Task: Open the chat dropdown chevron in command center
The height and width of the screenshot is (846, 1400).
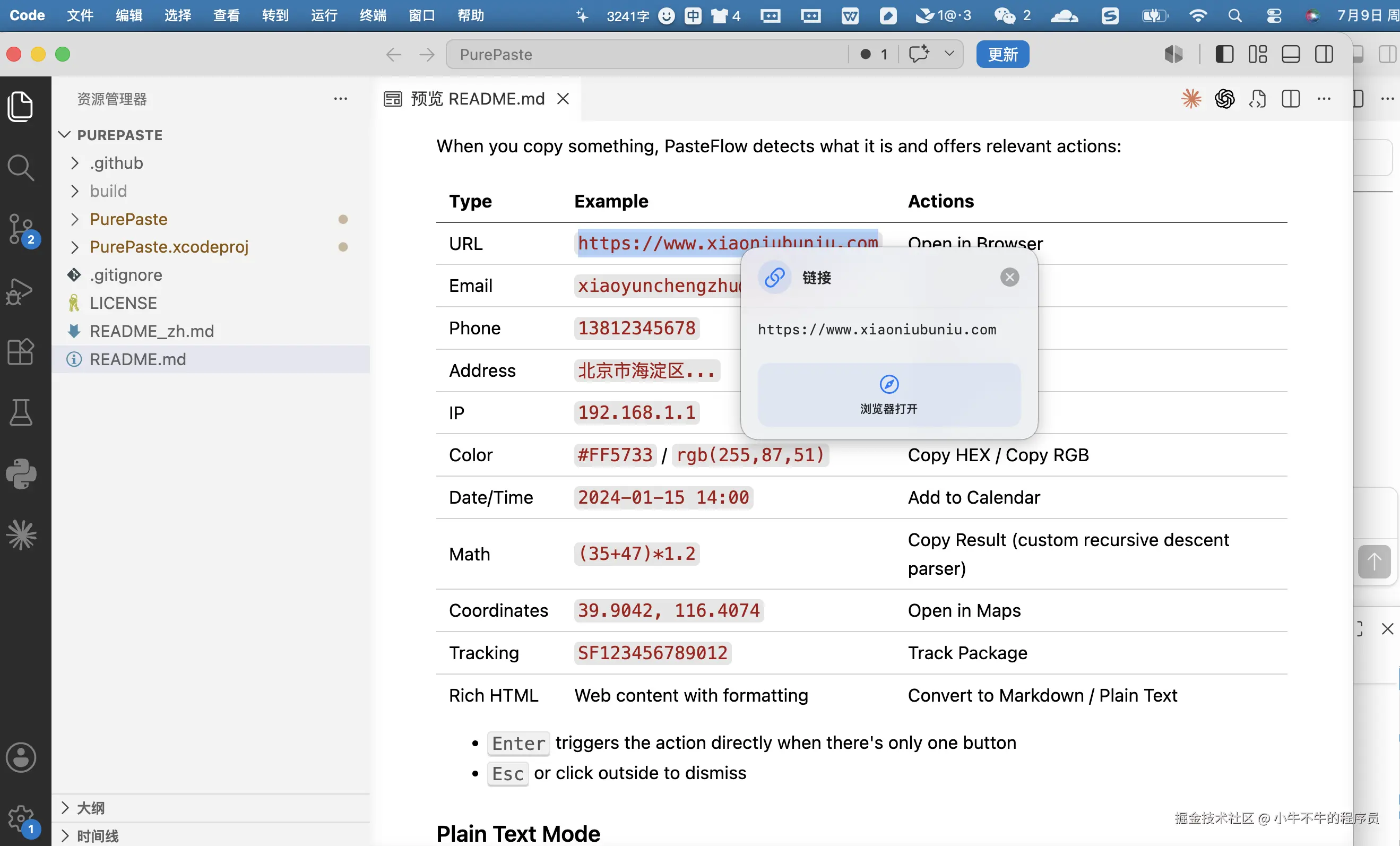Action: pyautogui.click(x=949, y=54)
